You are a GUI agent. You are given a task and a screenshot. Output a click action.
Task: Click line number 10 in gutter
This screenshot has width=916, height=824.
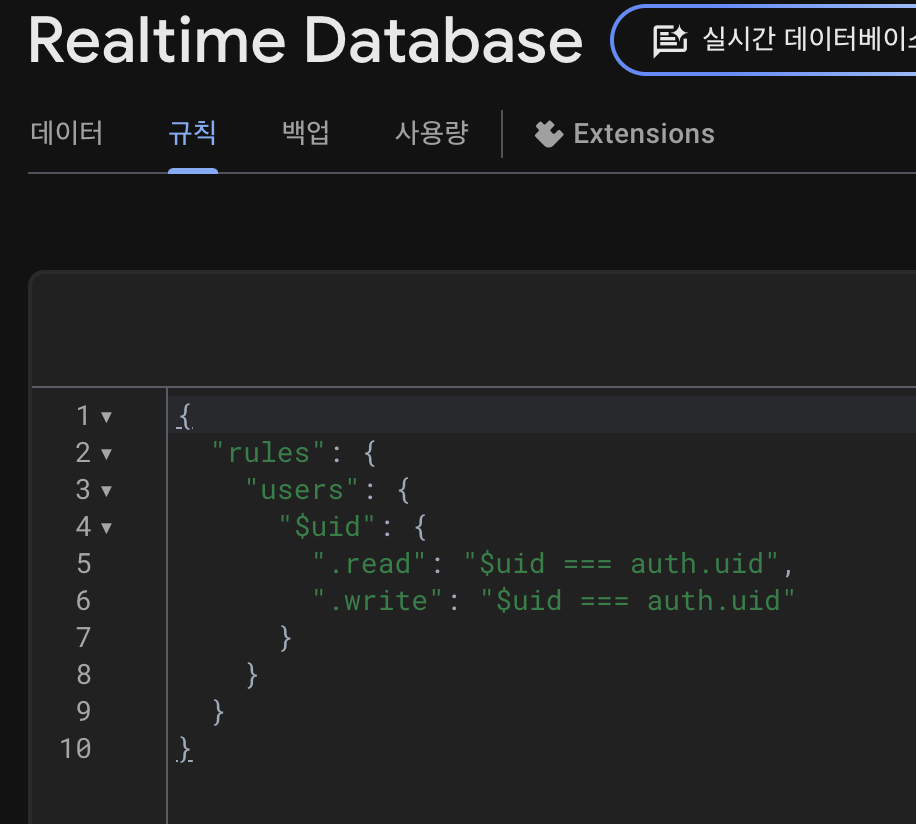[x=75, y=749]
